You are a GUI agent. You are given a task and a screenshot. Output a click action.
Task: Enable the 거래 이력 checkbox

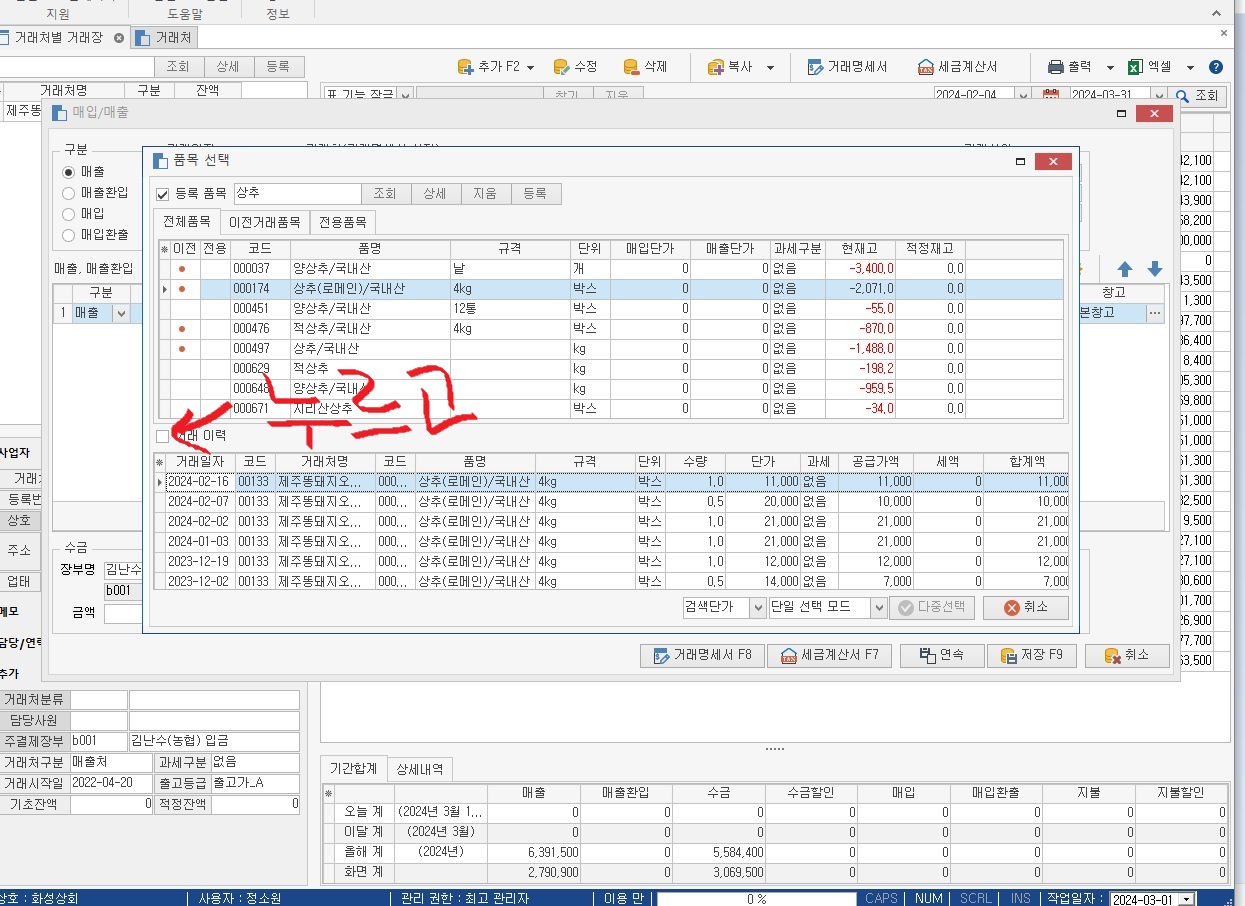[x=163, y=436]
